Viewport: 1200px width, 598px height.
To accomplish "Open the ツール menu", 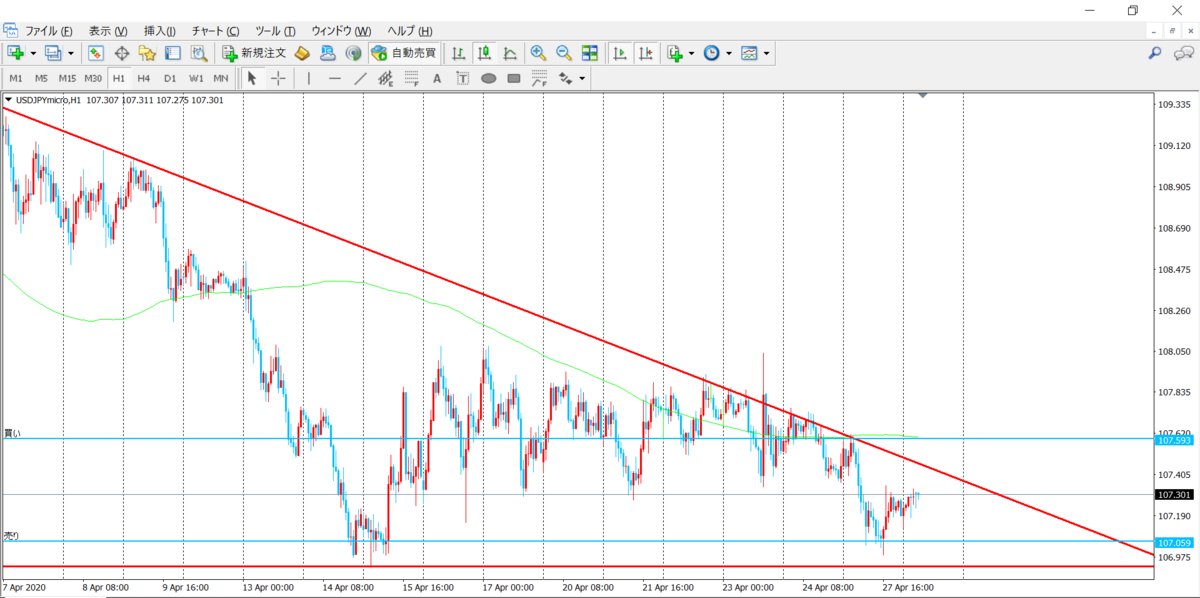I will click(x=275, y=31).
